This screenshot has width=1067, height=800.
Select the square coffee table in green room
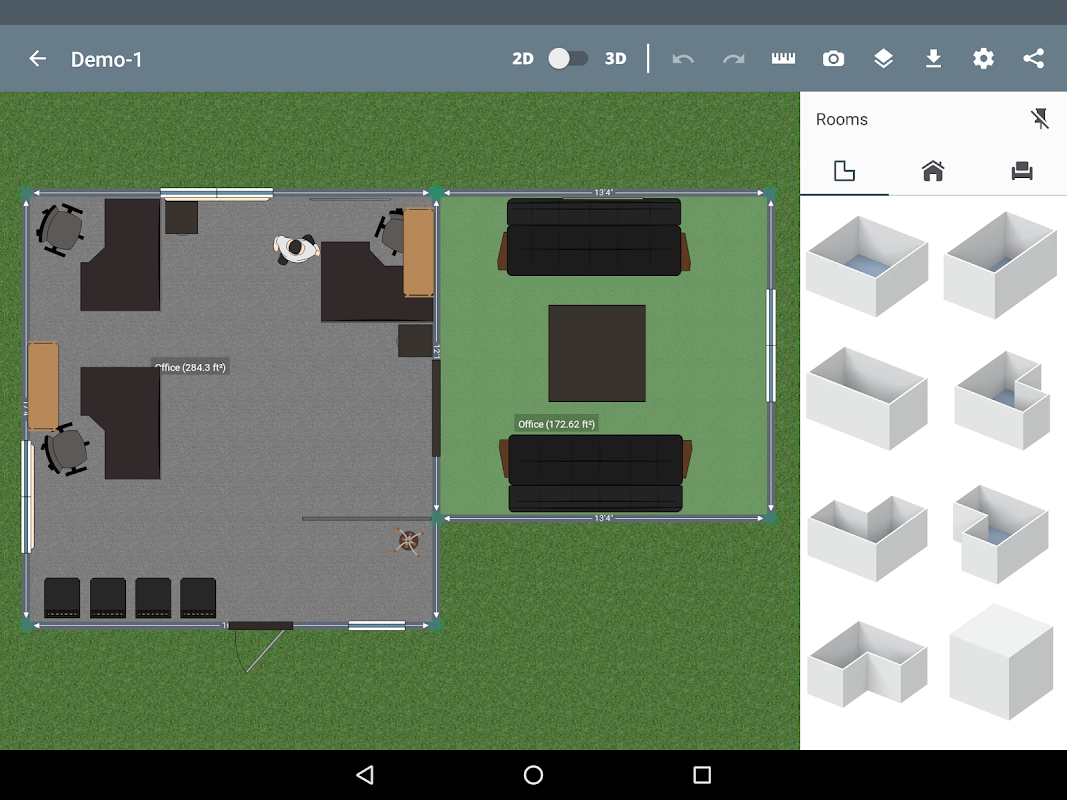[597, 353]
